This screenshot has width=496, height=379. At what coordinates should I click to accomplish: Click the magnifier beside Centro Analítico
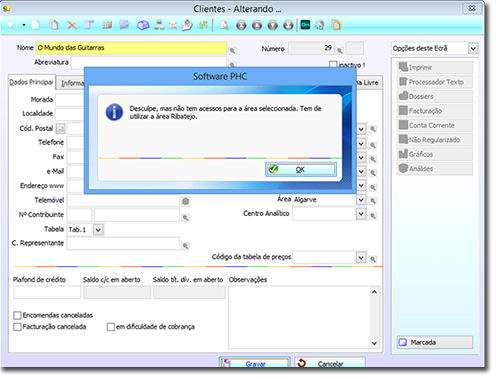click(373, 216)
